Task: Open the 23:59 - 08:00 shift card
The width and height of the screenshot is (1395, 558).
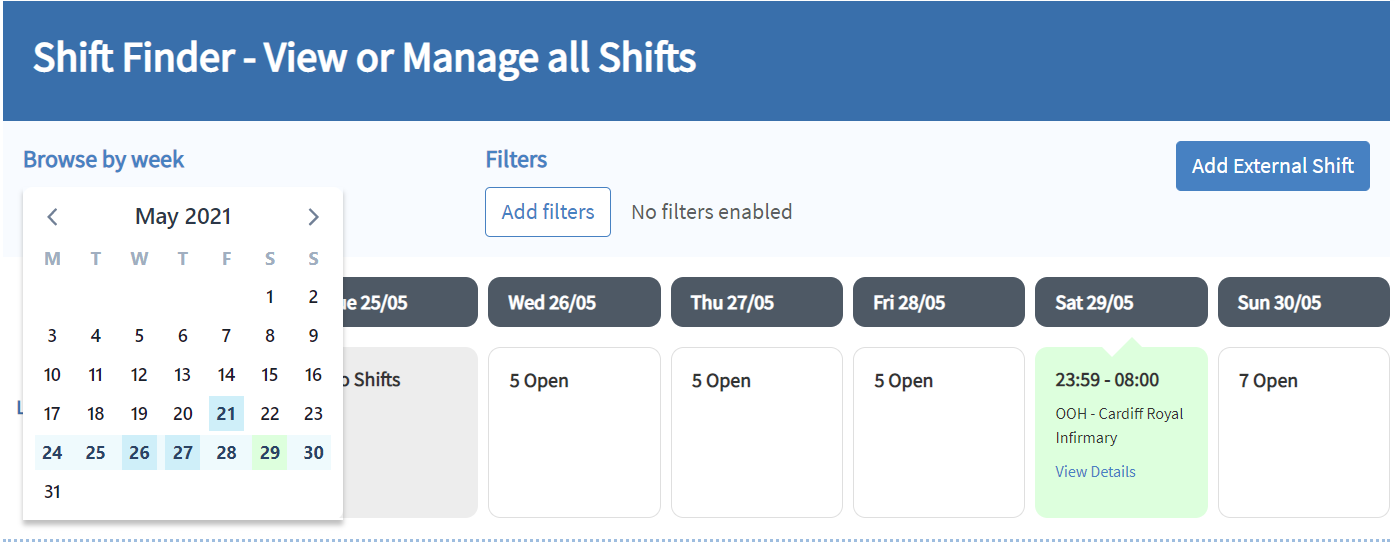Action: [1121, 410]
